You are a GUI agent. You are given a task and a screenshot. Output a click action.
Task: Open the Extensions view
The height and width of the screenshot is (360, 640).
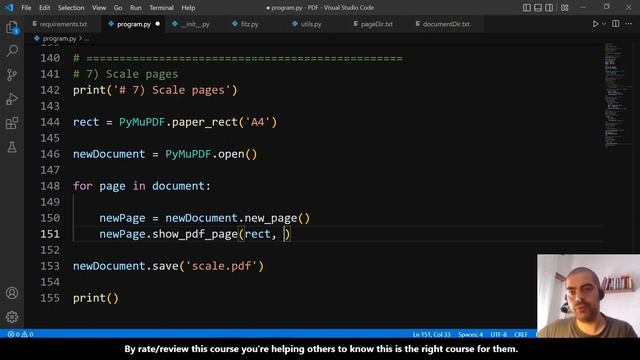pos(12,123)
